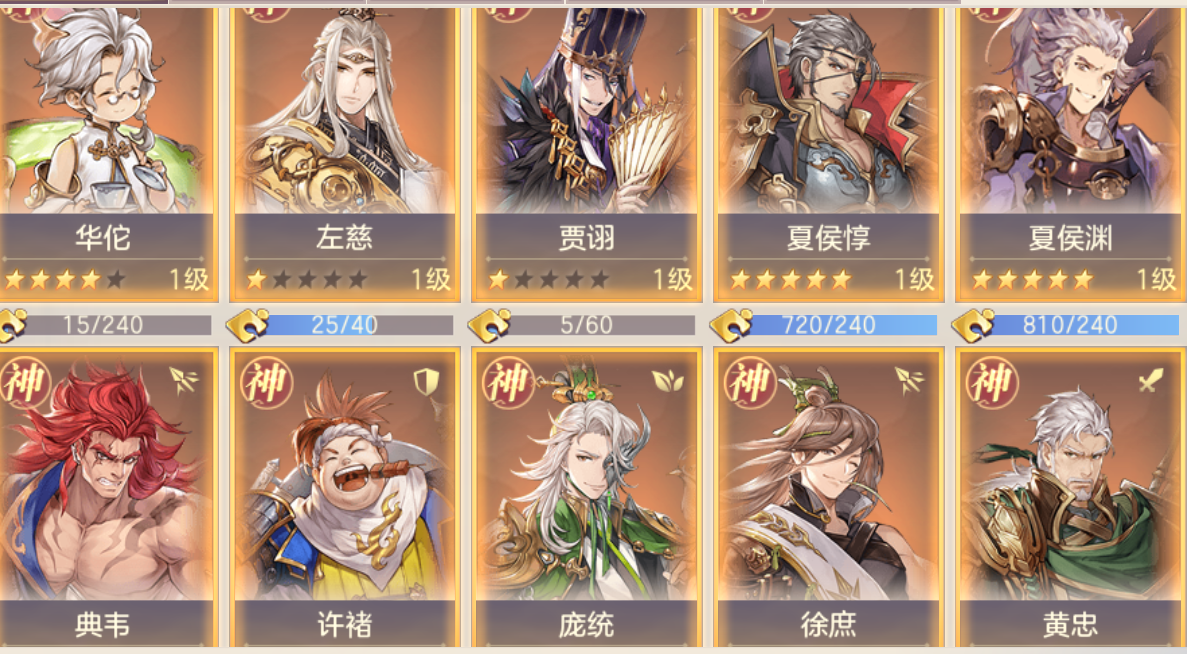
Task: Click puzzle shard icon beside 25/40
Action: (248, 325)
